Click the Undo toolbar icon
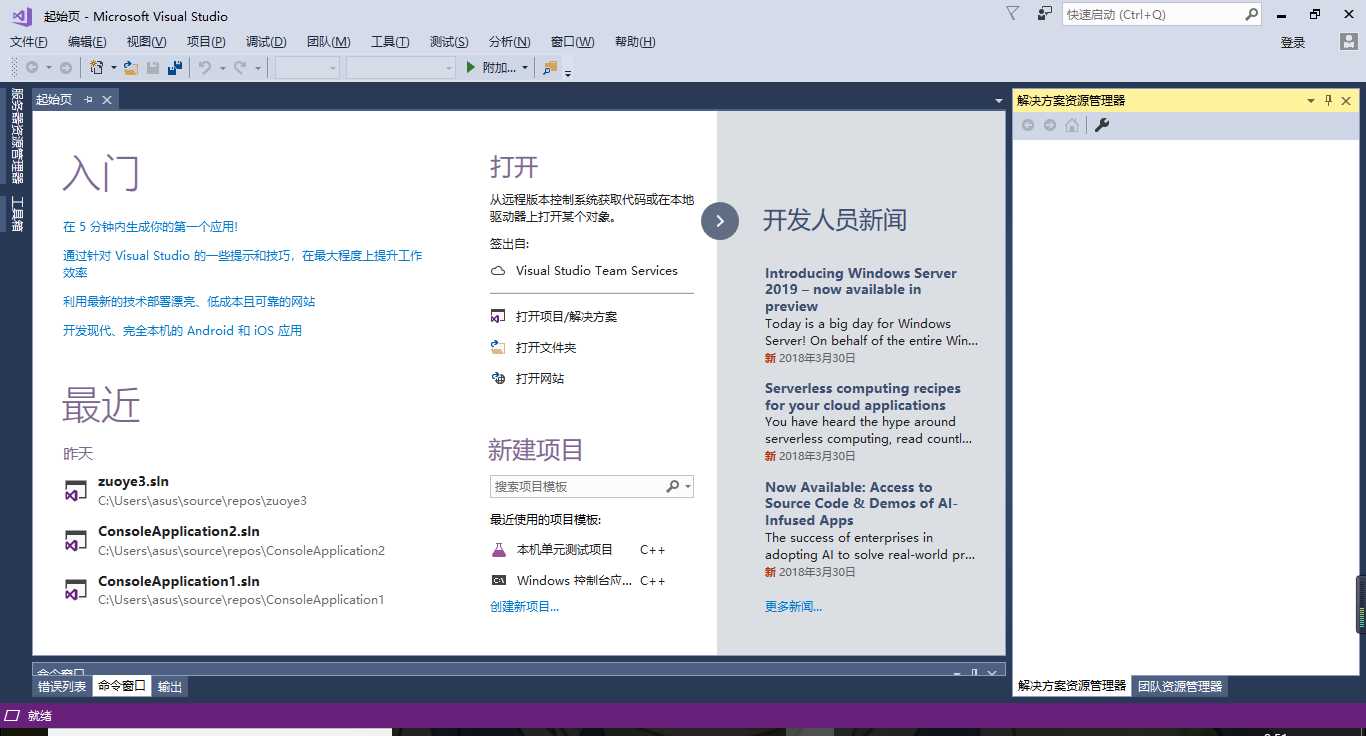 point(205,67)
